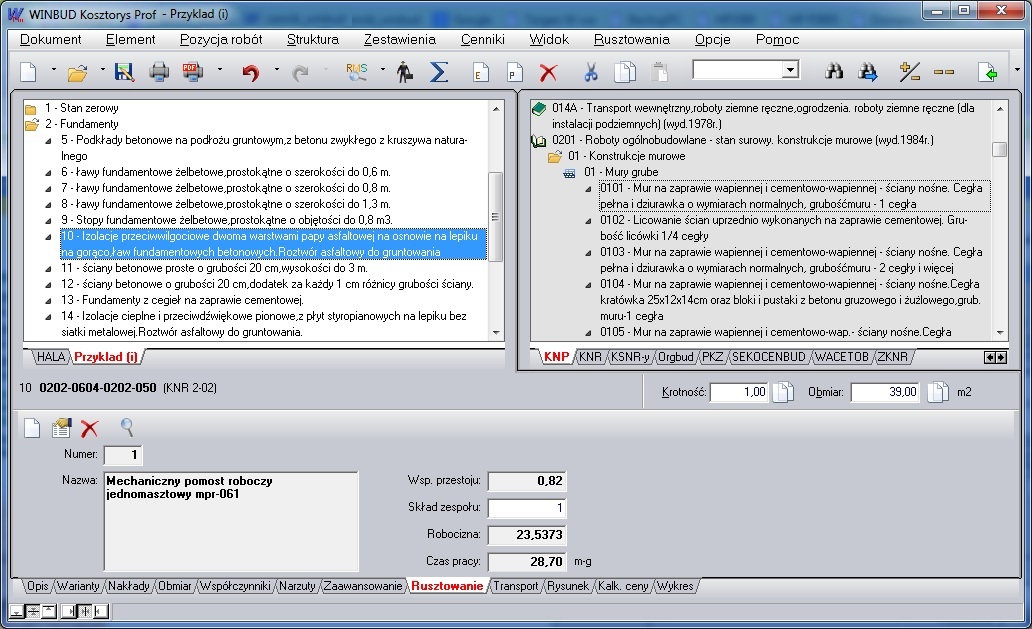Click the clipboard list icon in lower panel

pos(61,428)
